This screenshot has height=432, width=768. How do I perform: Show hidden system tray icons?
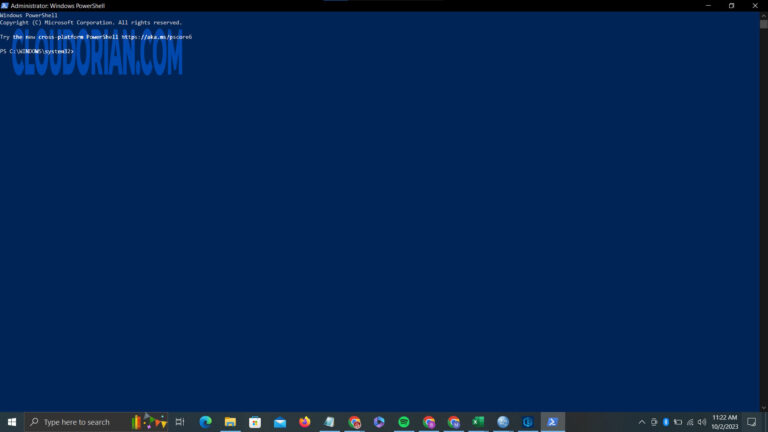[642, 422]
